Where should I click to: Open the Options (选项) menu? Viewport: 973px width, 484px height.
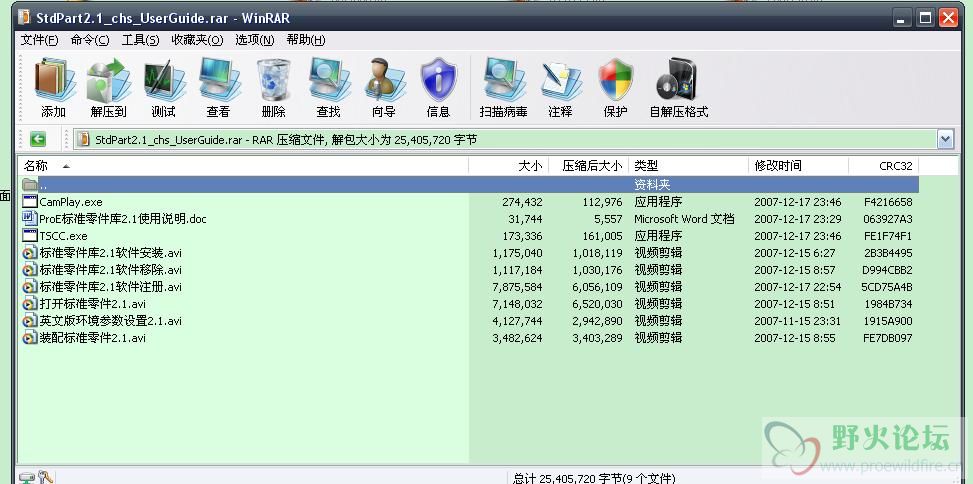tap(254, 40)
